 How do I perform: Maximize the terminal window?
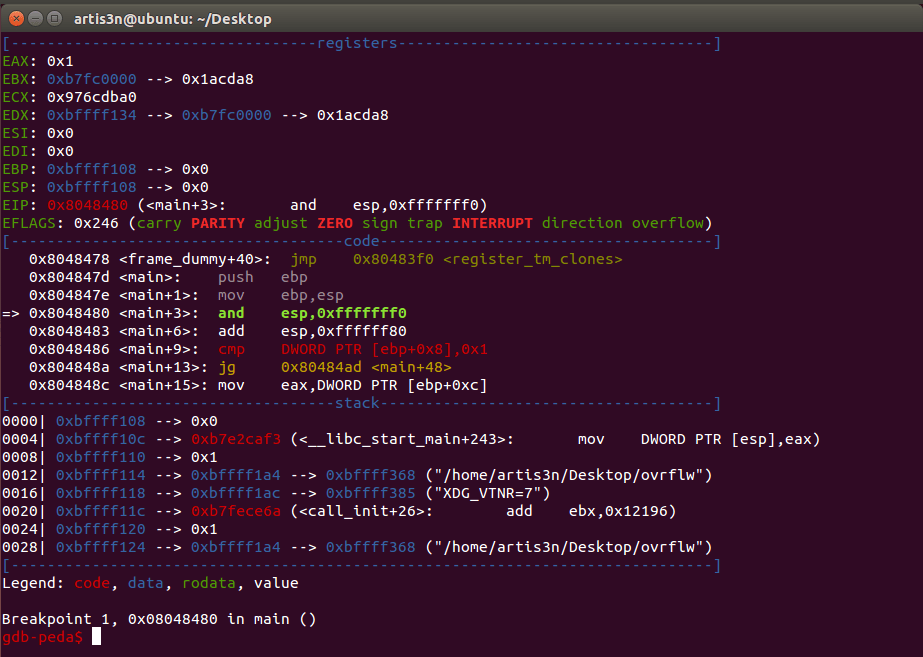(x=54, y=19)
